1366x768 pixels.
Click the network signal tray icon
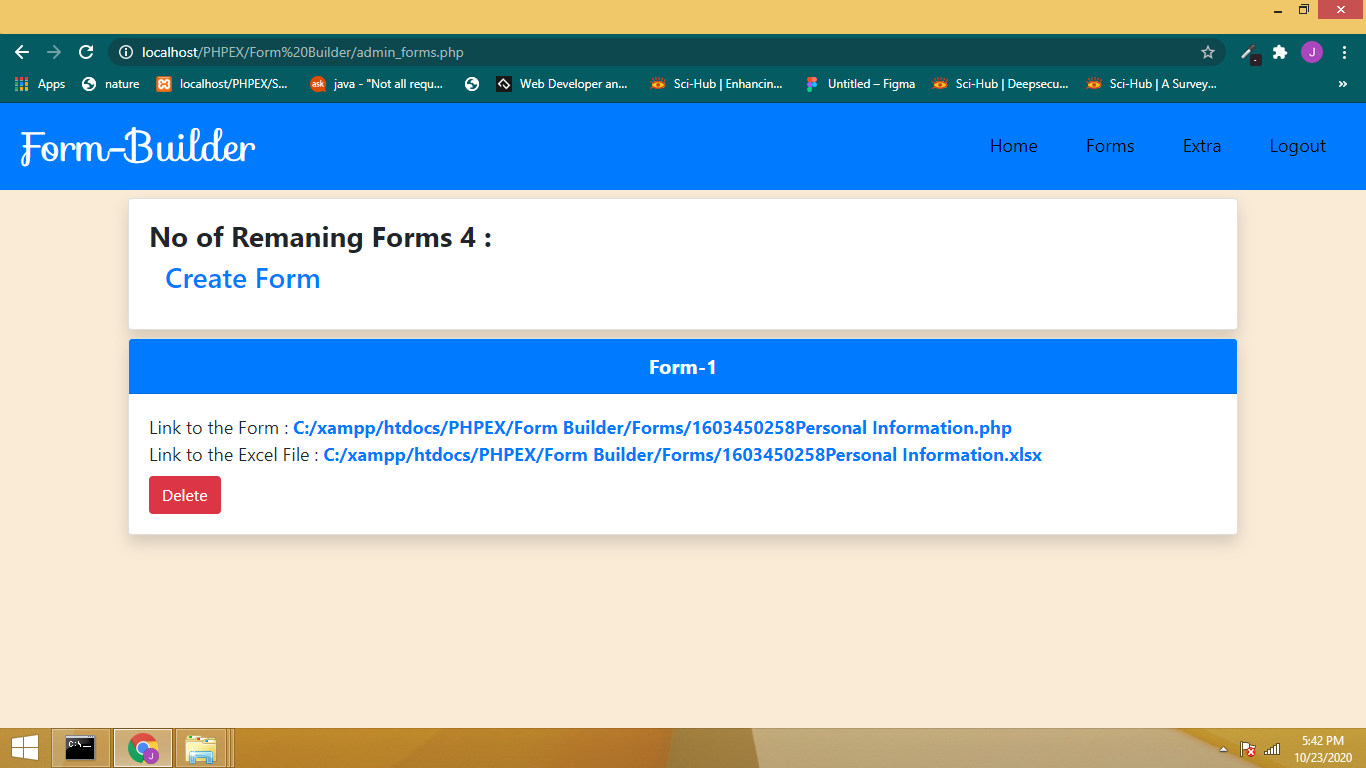pos(1272,749)
